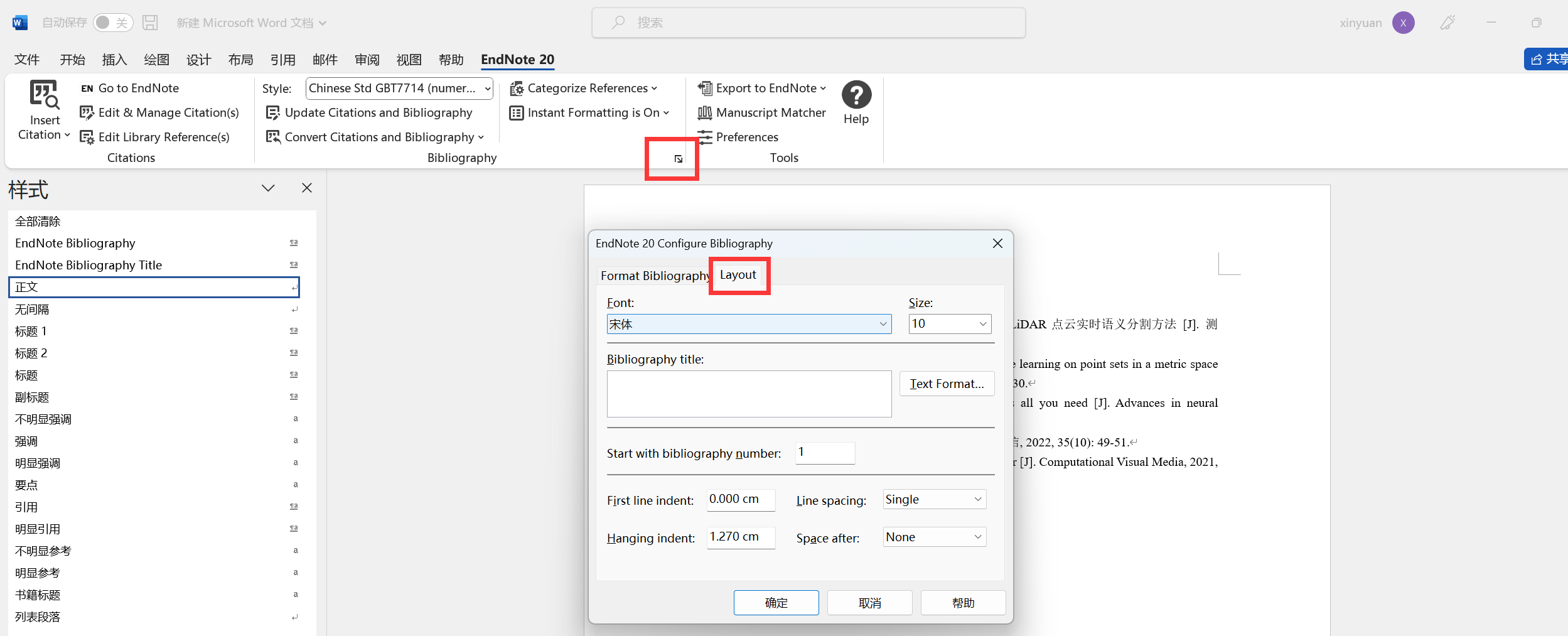Apply the 书籍标题 style
Image resolution: width=1568 pixels, height=636 pixels.
tap(154, 595)
